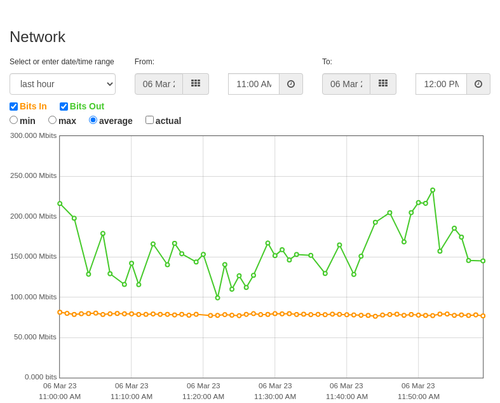Click the '250.000 Mbits' axis label
Screen dimensions: 500x403
pos(33,176)
